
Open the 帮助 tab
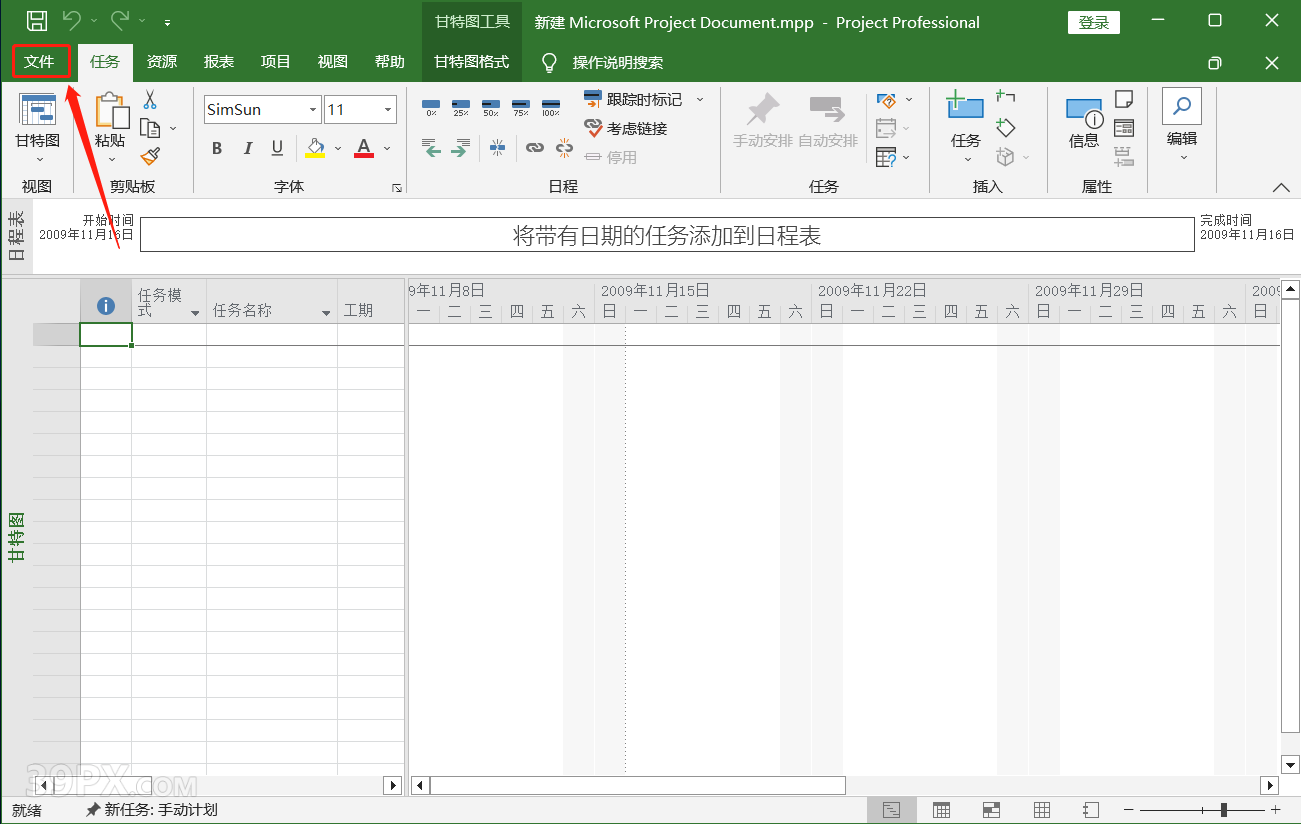point(389,62)
